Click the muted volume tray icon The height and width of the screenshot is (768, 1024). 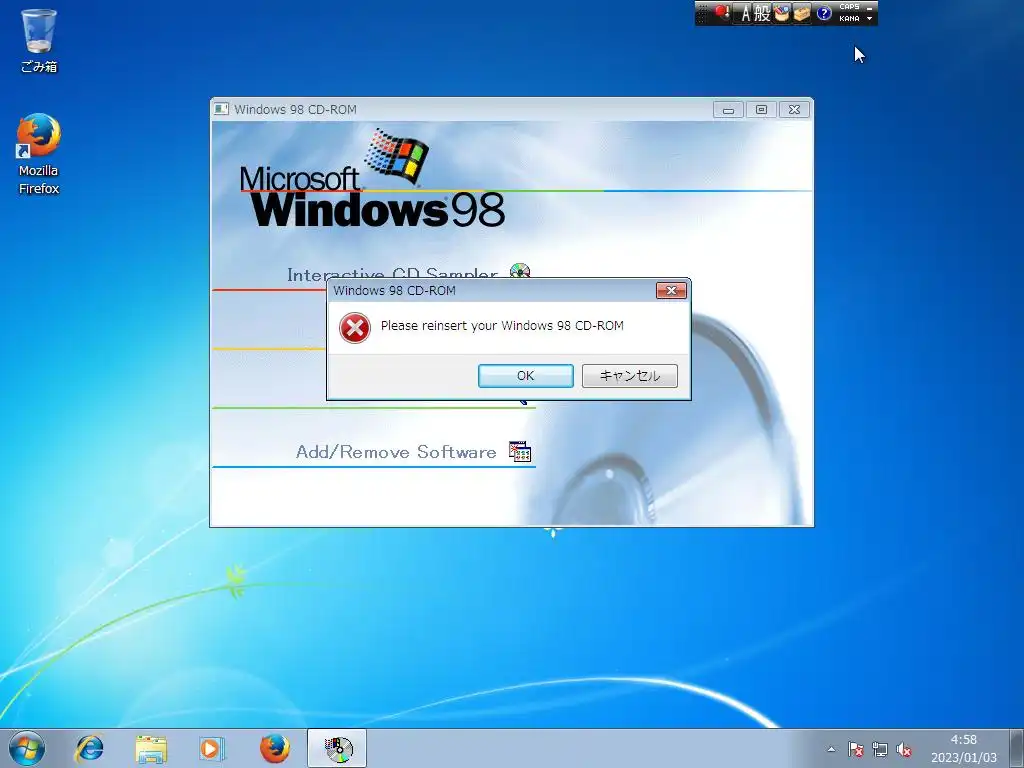tap(904, 749)
